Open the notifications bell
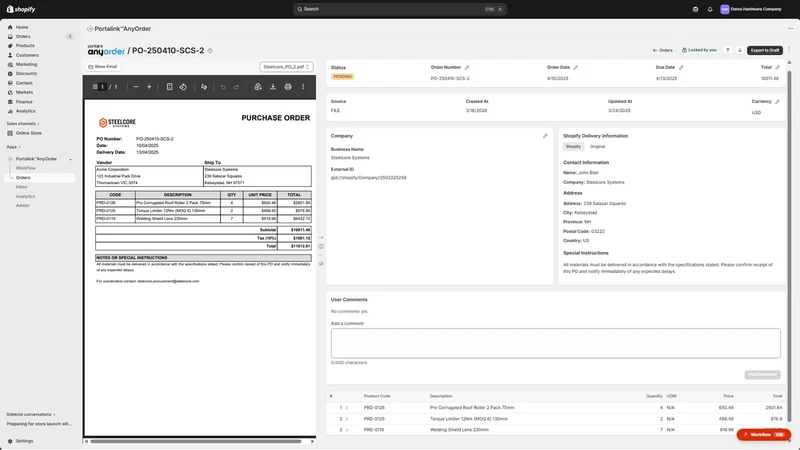Image resolution: width=800 pixels, height=450 pixels. (710, 9)
